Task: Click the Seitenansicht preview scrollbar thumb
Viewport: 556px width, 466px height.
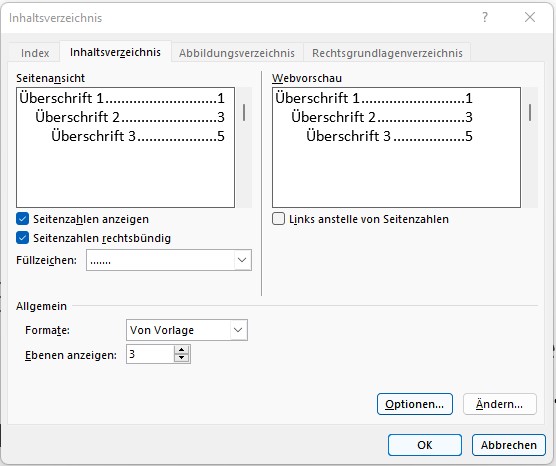Action: 244,112
